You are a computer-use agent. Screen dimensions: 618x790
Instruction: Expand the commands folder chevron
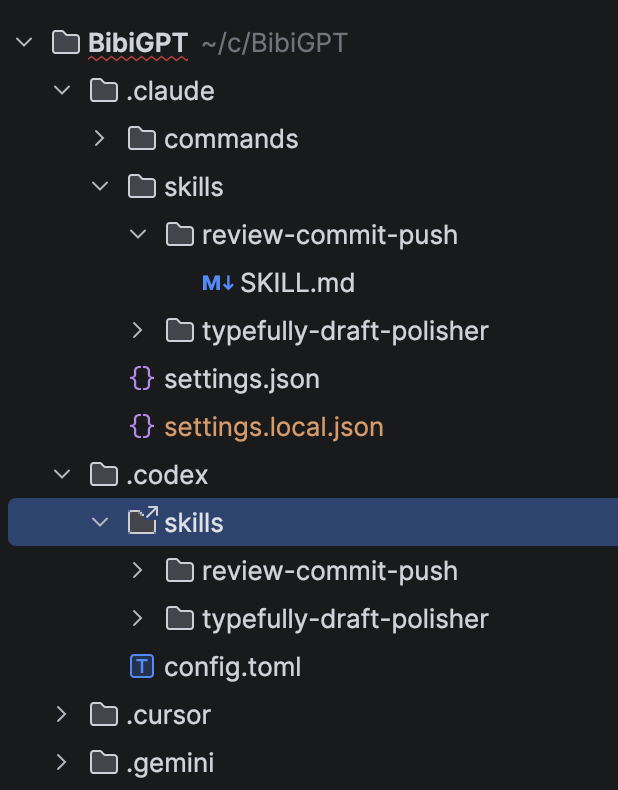(x=99, y=139)
